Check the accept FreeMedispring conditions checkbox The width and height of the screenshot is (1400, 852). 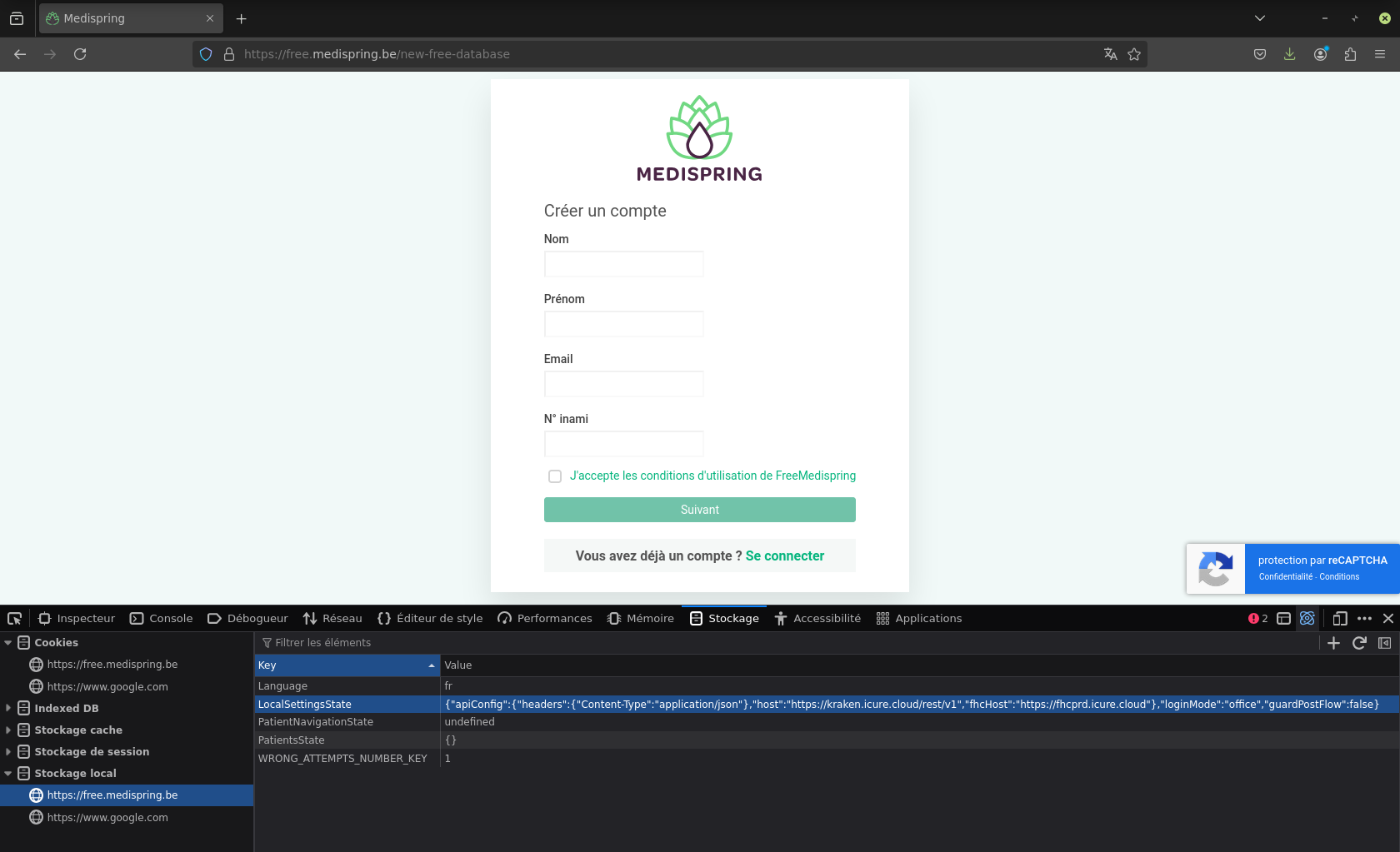click(x=555, y=476)
